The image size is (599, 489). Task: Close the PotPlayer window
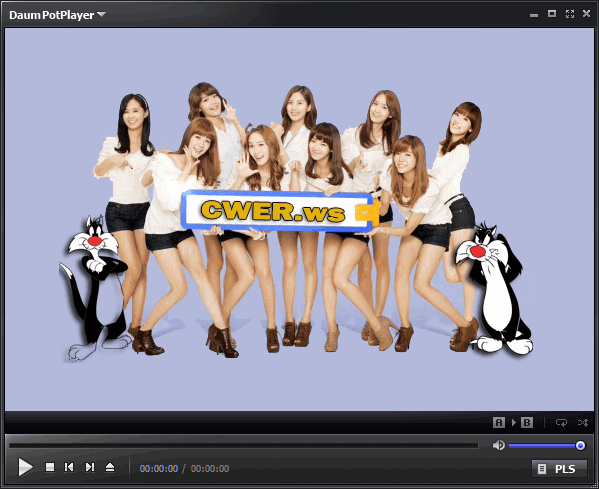coord(586,14)
